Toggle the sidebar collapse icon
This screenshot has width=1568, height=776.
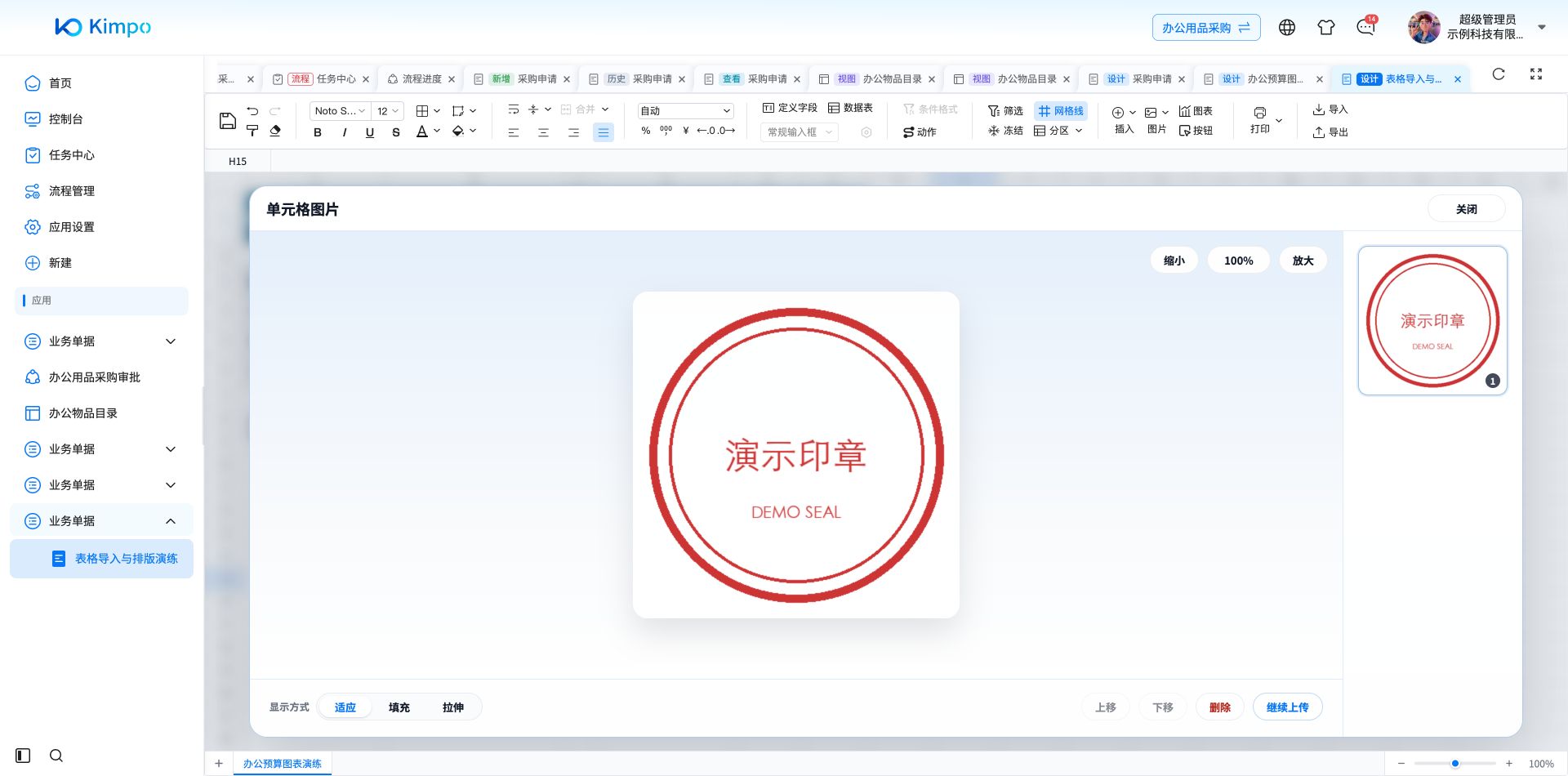pyautogui.click(x=23, y=756)
